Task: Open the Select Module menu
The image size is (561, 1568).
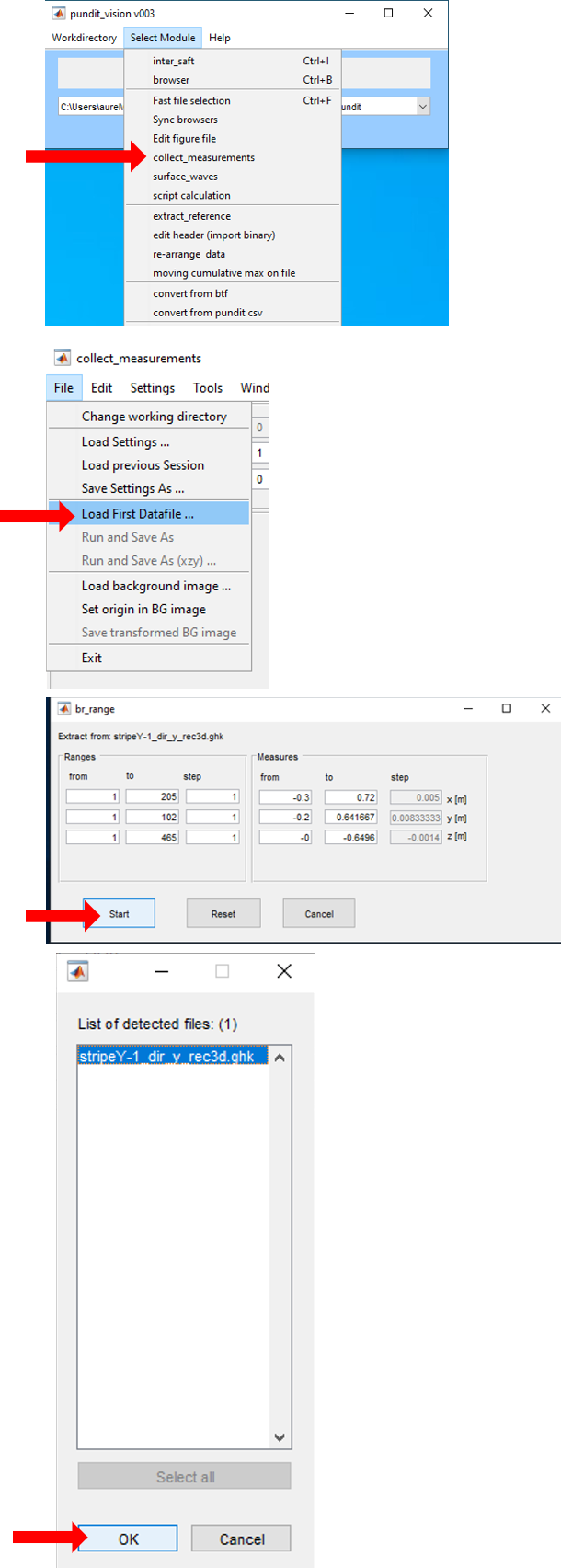Action: coord(163,38)
